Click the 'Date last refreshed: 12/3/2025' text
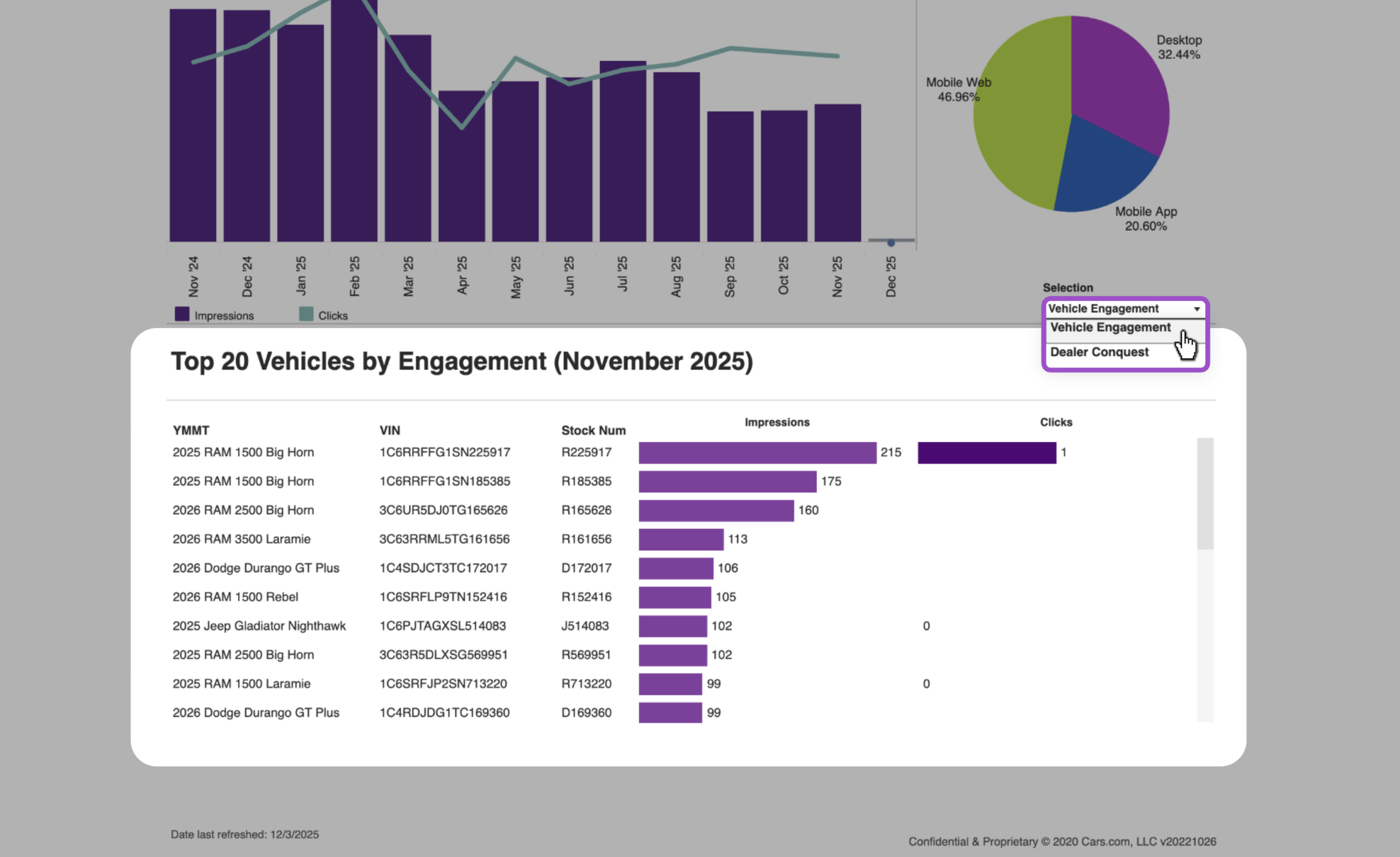Screen dimensions: 1400x857 [245, 834]
